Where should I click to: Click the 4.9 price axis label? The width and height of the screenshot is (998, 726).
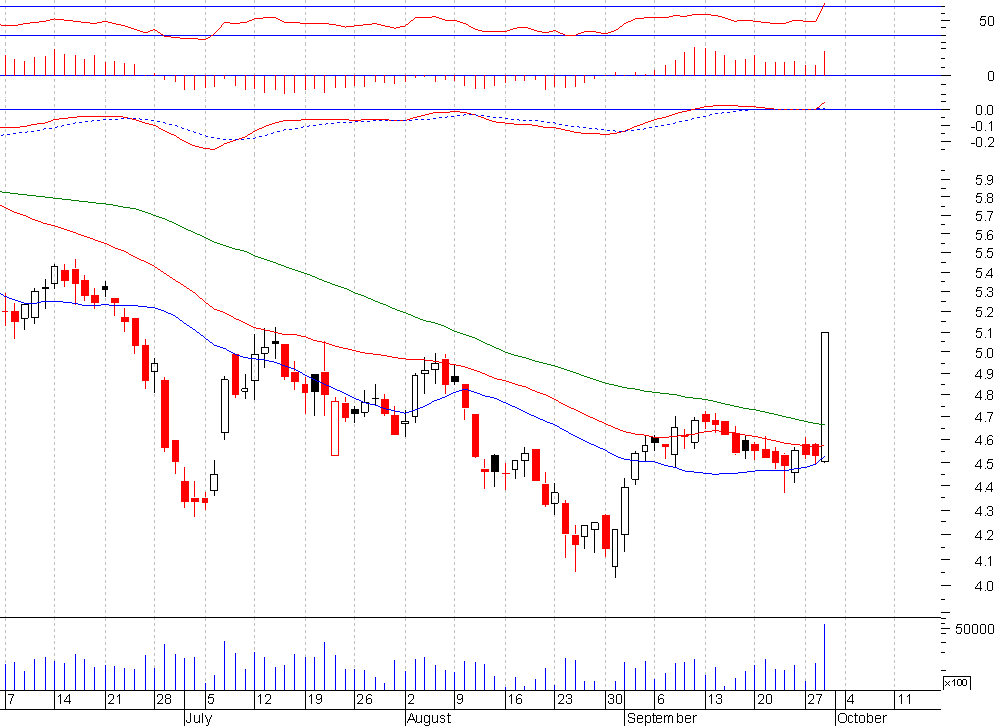(984, 373)
